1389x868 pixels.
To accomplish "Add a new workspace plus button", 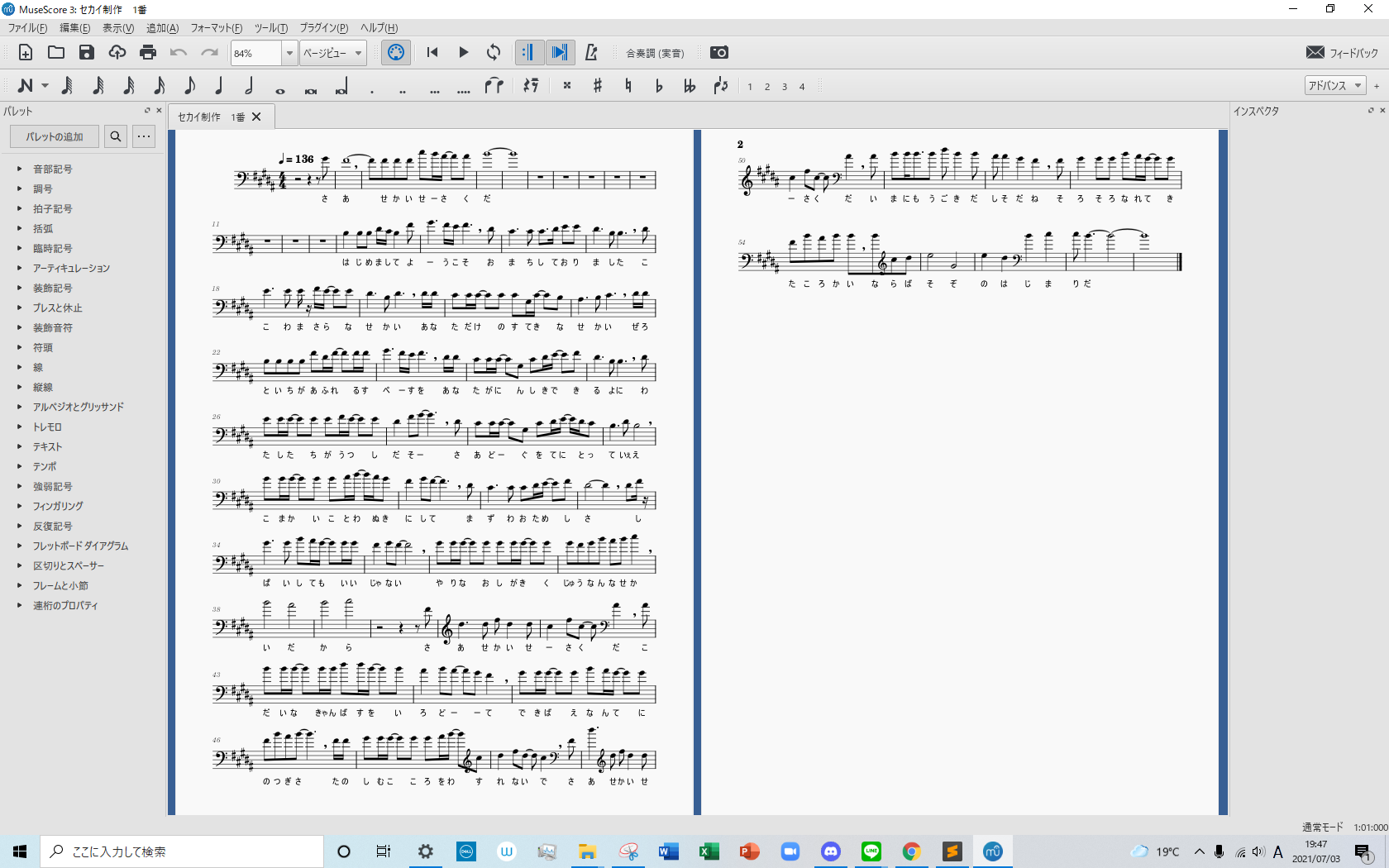I will 1377,86.
